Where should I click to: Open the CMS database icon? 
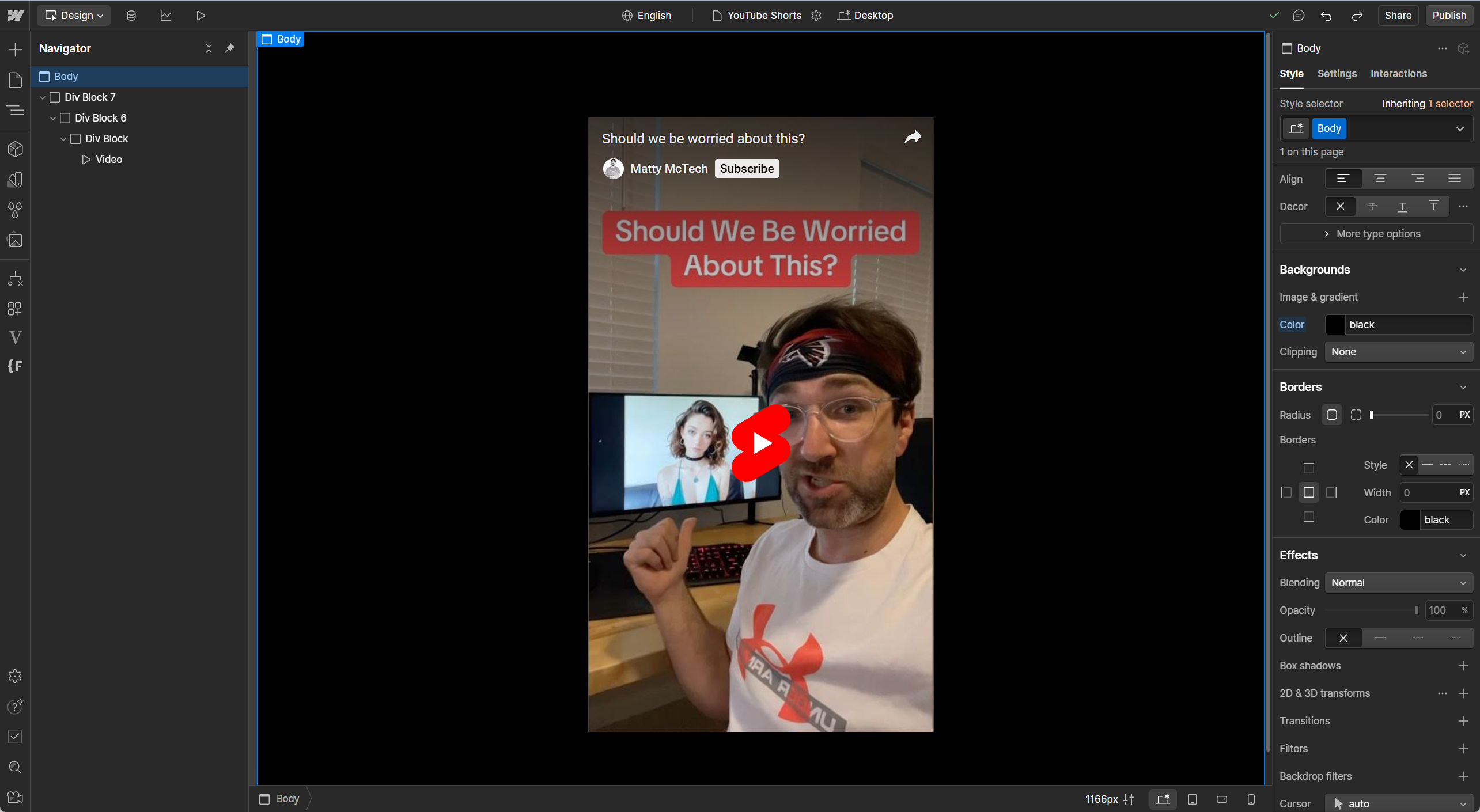[x=131, y=16]
